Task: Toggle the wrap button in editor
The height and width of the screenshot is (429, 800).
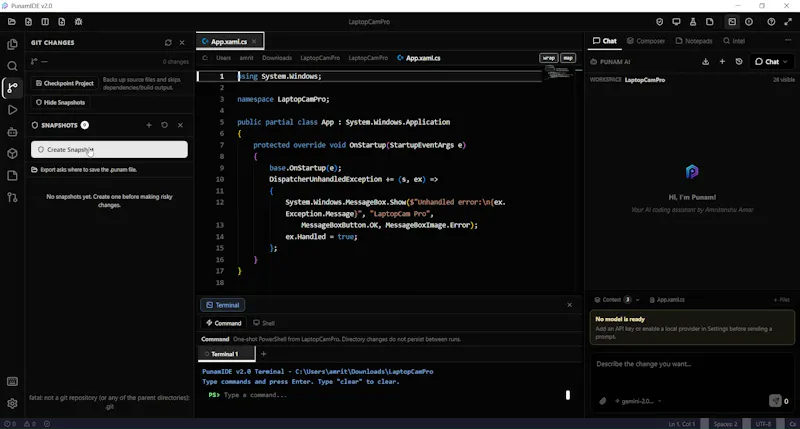Action: pos(548,58)
